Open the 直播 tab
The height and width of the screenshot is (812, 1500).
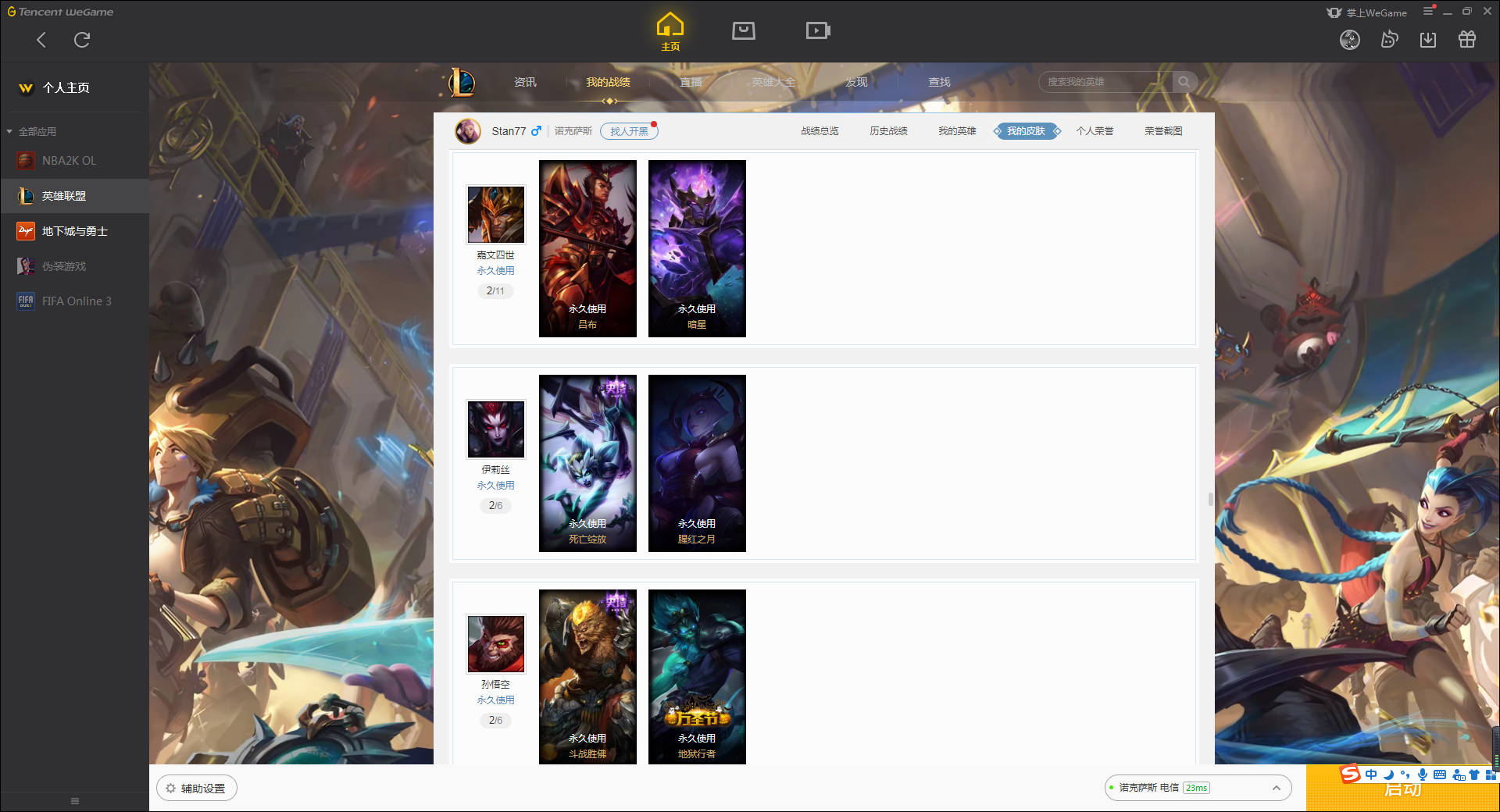click(691, 82)
